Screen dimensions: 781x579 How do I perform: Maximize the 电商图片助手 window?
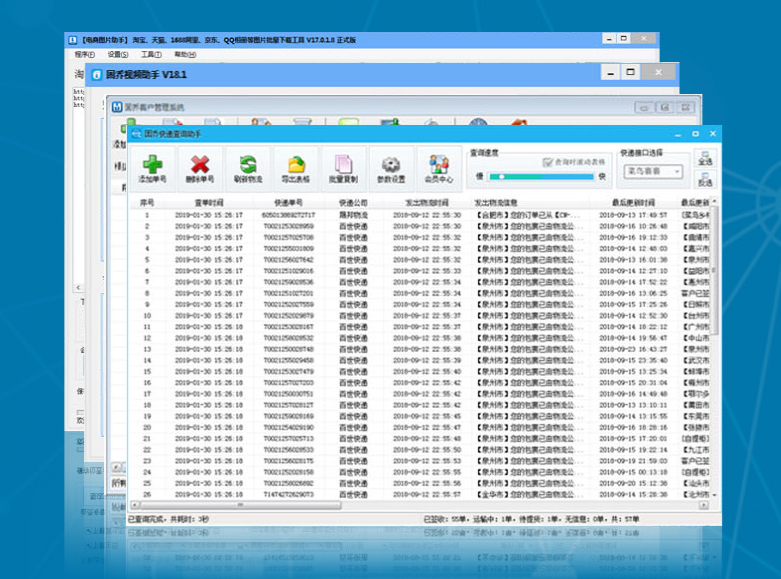tap(623, 38)
